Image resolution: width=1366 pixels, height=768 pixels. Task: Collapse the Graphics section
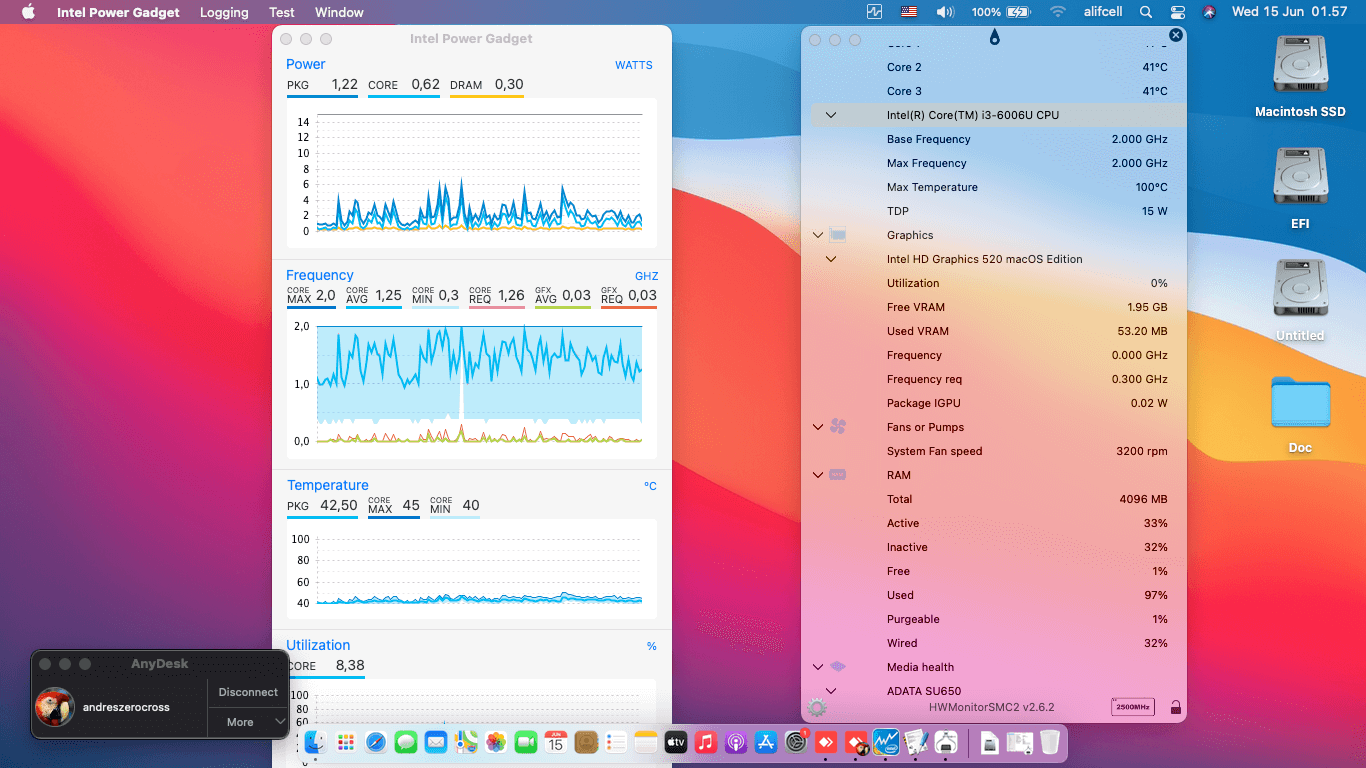(817, 235)
